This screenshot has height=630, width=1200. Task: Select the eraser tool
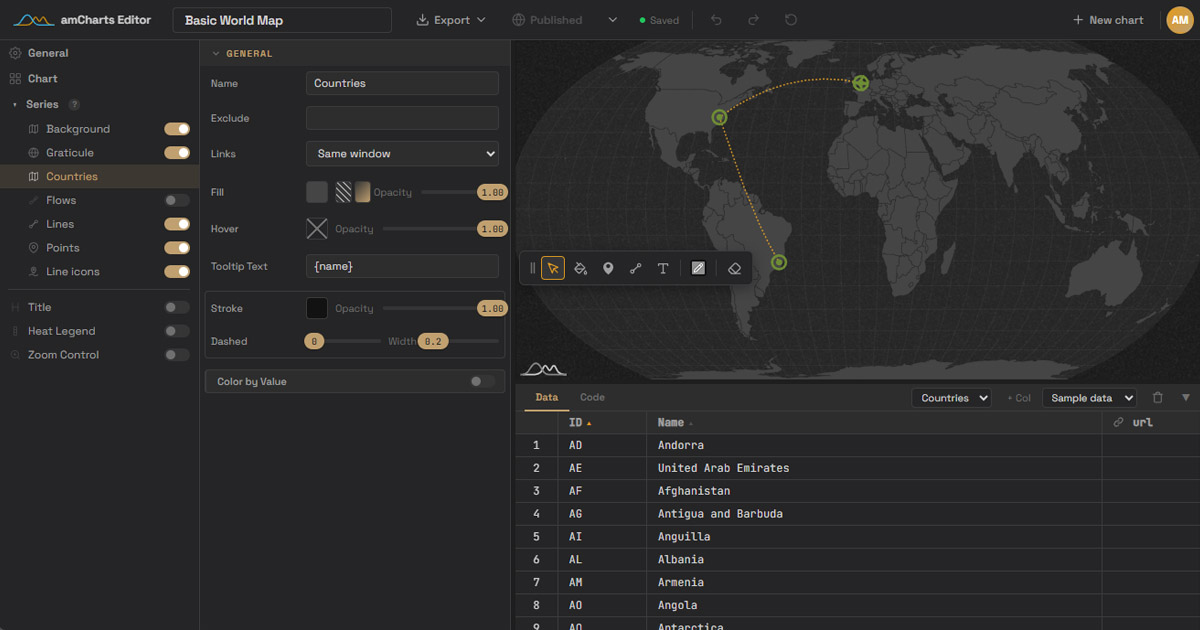pyautogui.click(x=734, y=268)
